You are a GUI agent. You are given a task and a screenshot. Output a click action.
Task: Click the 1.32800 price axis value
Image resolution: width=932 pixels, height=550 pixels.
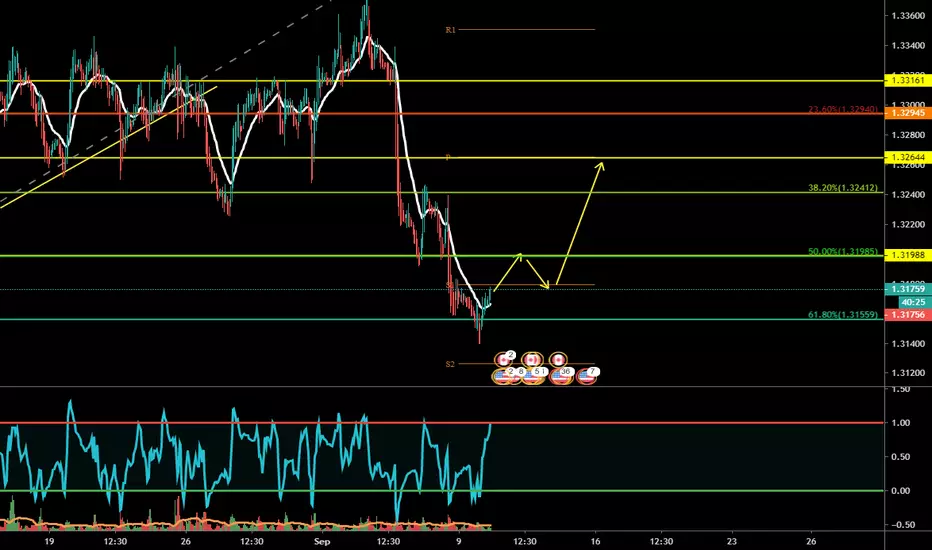[908, 135]
